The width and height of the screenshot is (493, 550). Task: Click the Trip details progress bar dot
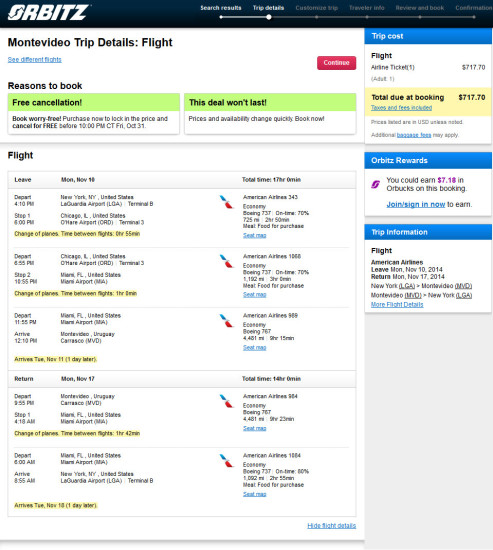pos(268,17)
